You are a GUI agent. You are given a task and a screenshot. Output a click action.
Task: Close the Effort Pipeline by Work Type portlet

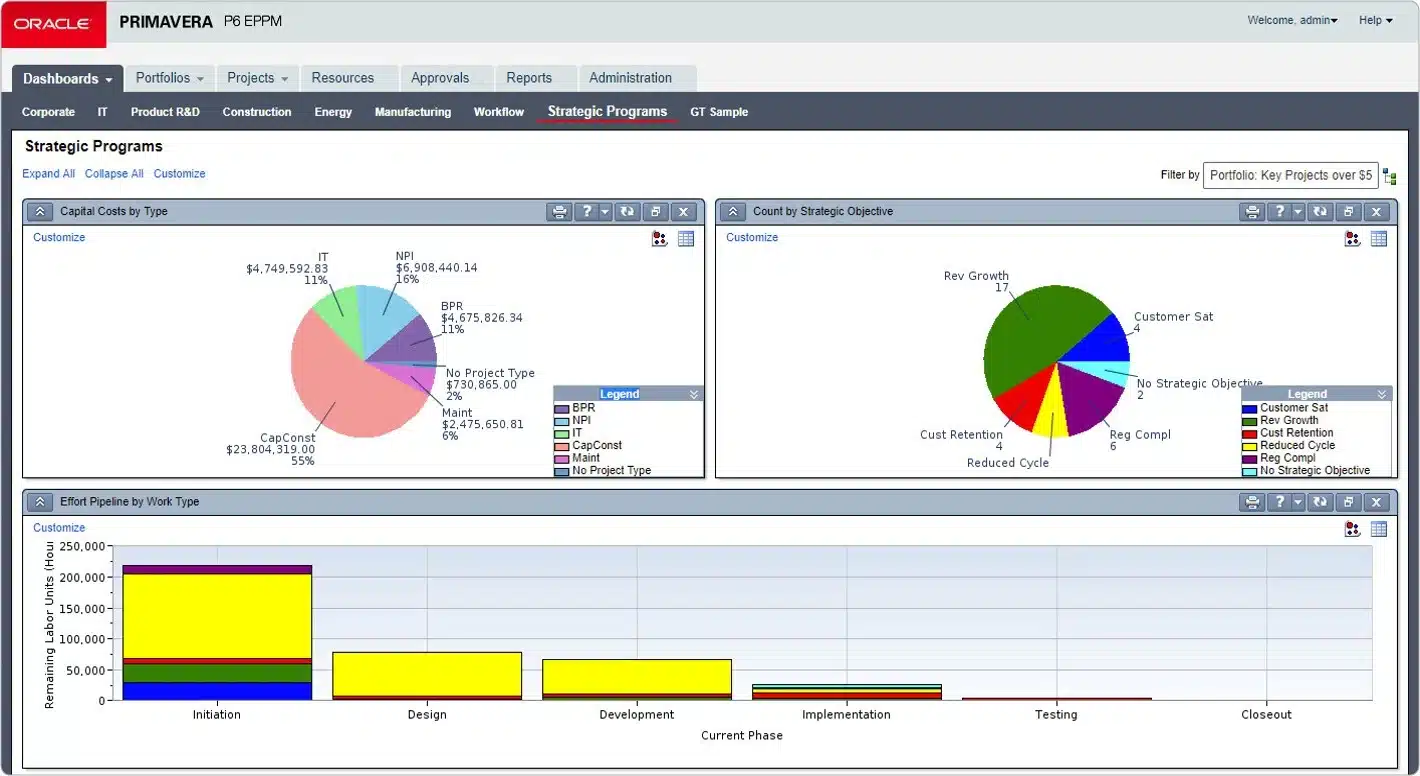click(x=1376, y=502)
